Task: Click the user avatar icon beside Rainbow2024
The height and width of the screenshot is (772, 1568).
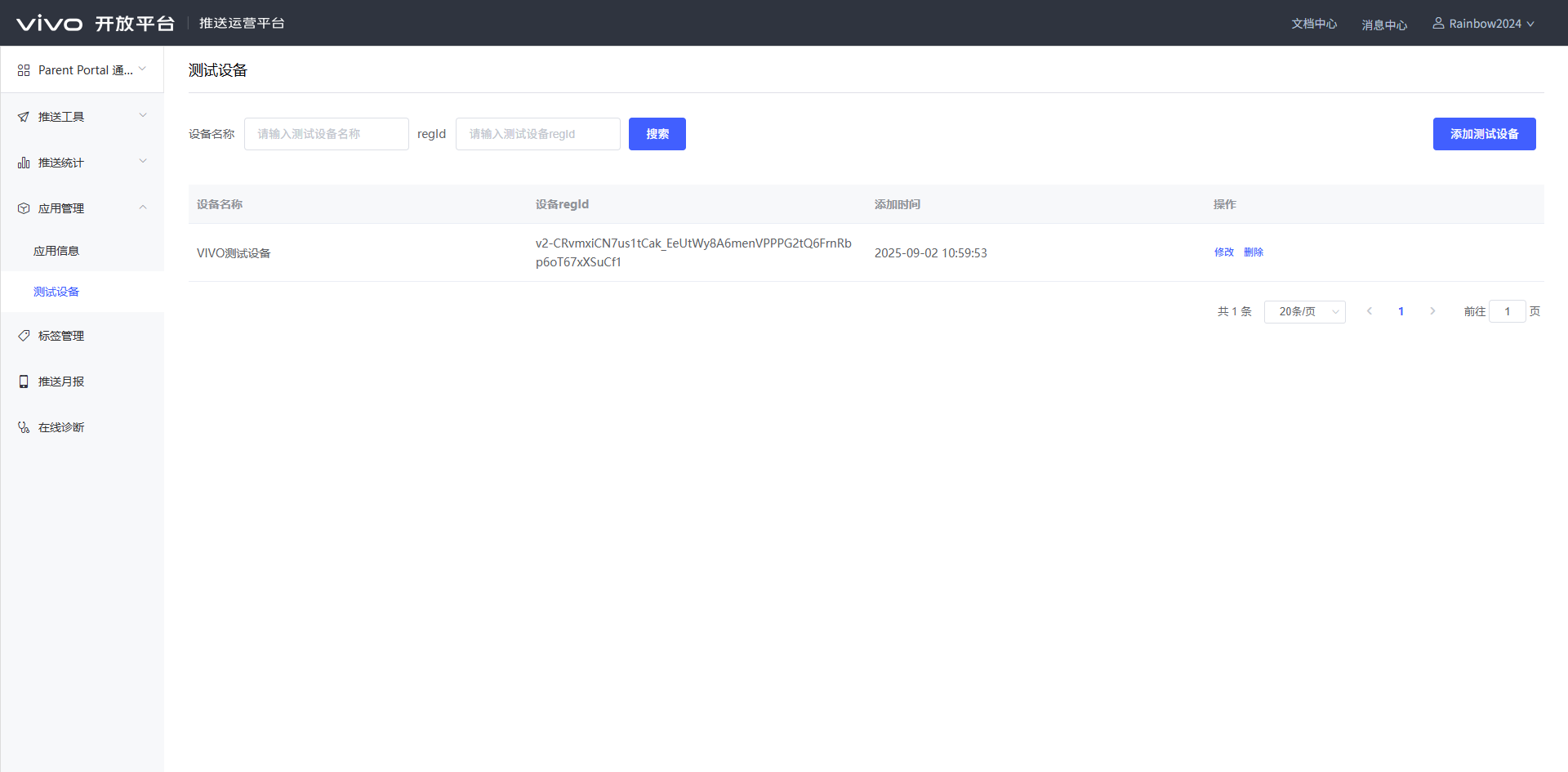Action: coord(1438,23)
